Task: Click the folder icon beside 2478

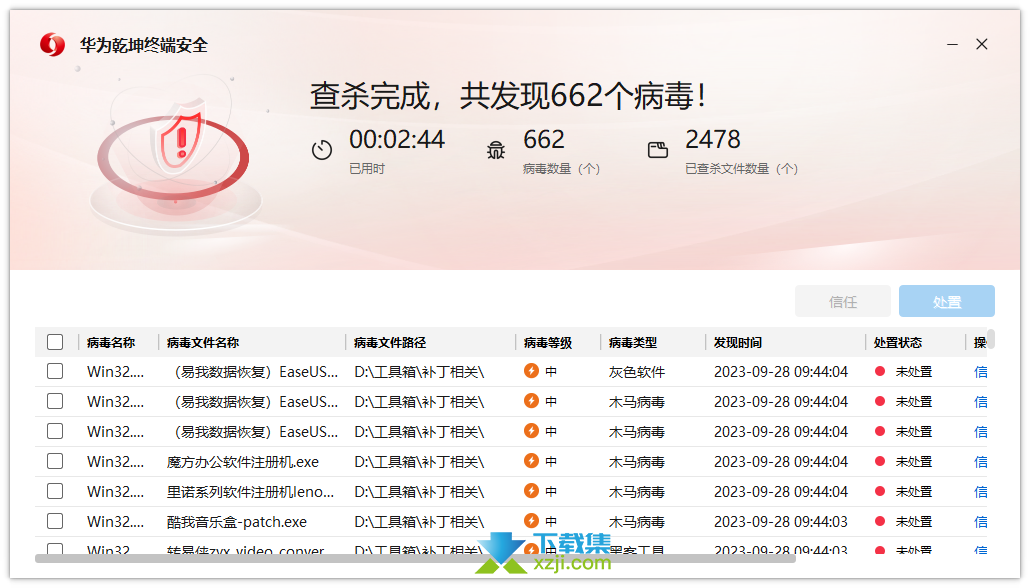Action: click(x=658, y=150)
